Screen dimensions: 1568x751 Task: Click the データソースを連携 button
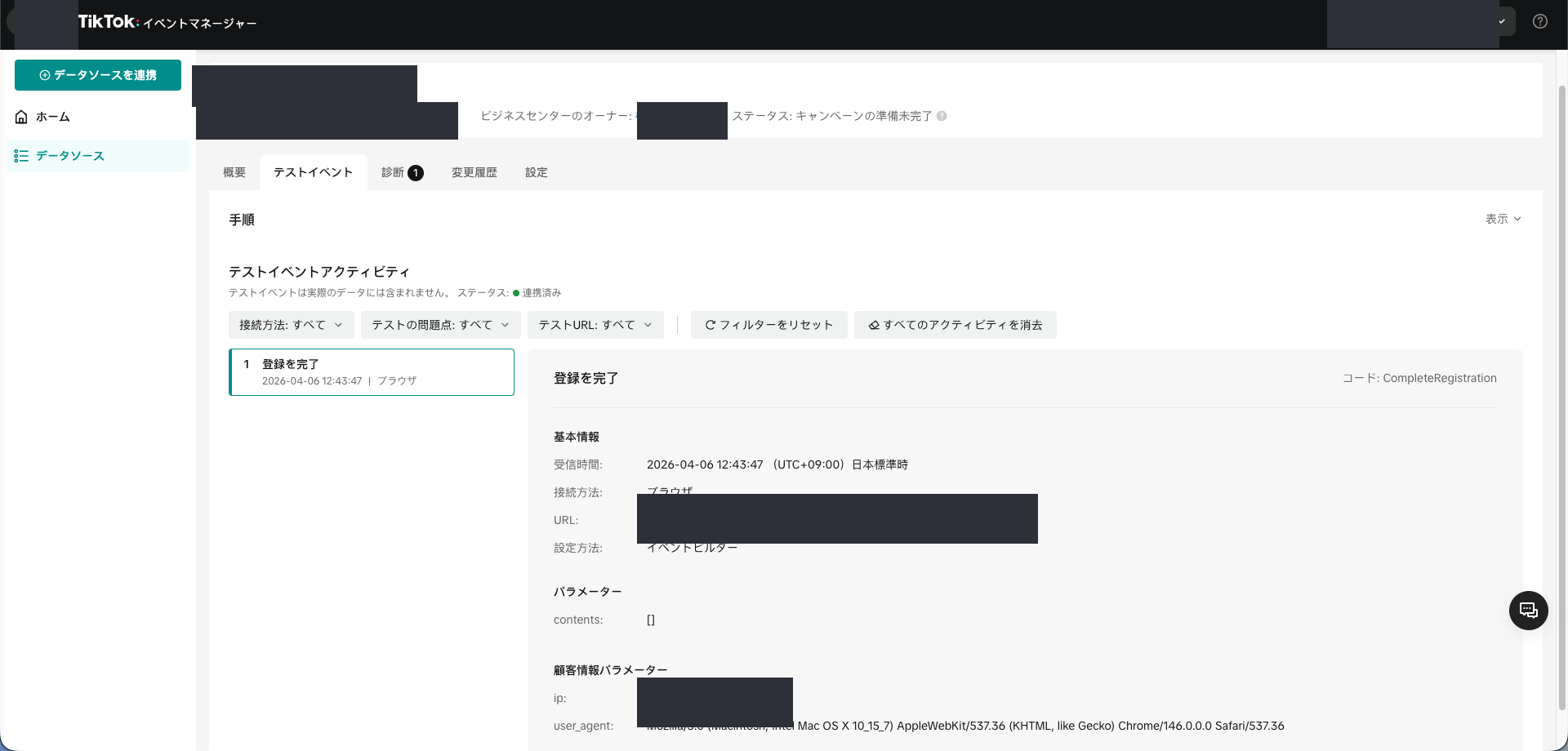97,75
